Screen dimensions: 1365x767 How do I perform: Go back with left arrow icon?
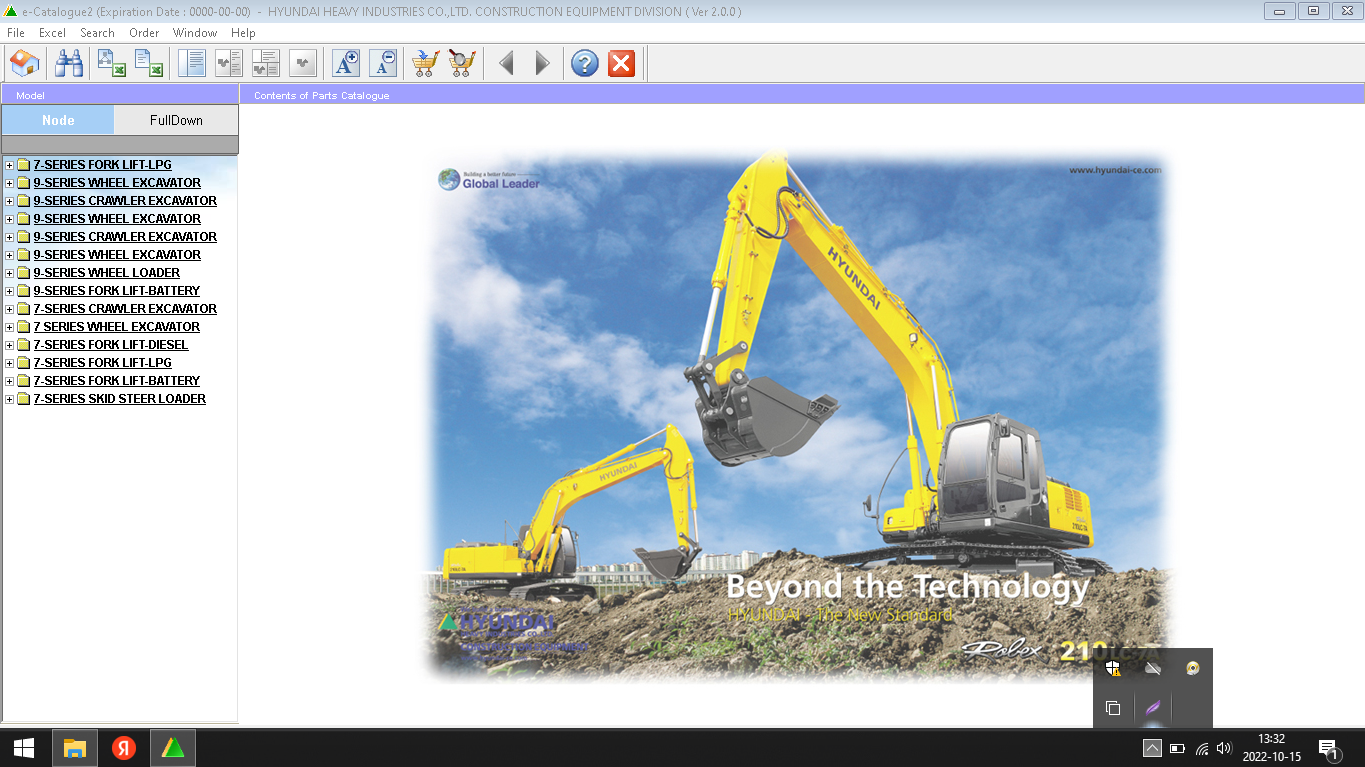pos(506,64)
